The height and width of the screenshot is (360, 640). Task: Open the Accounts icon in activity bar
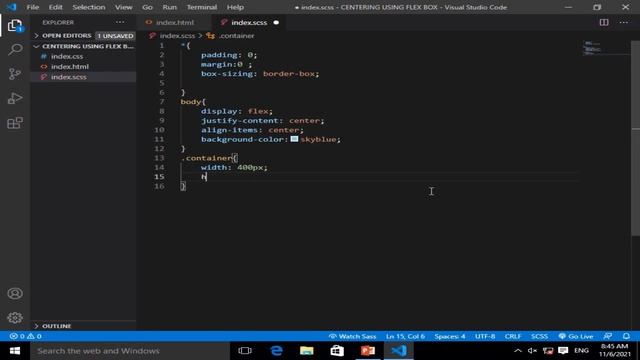coord(15,293)
